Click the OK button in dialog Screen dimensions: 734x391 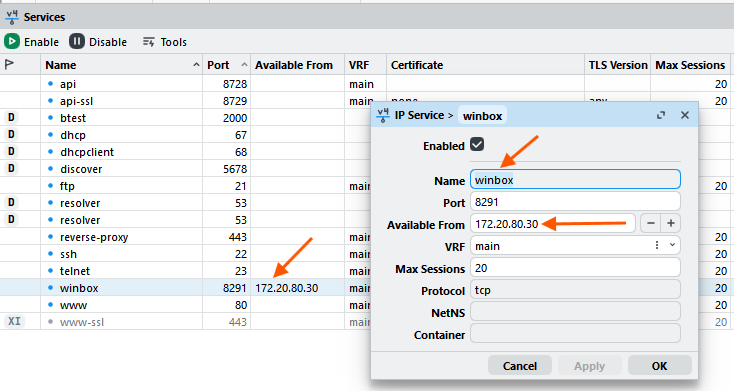click(x=660, y=366)
